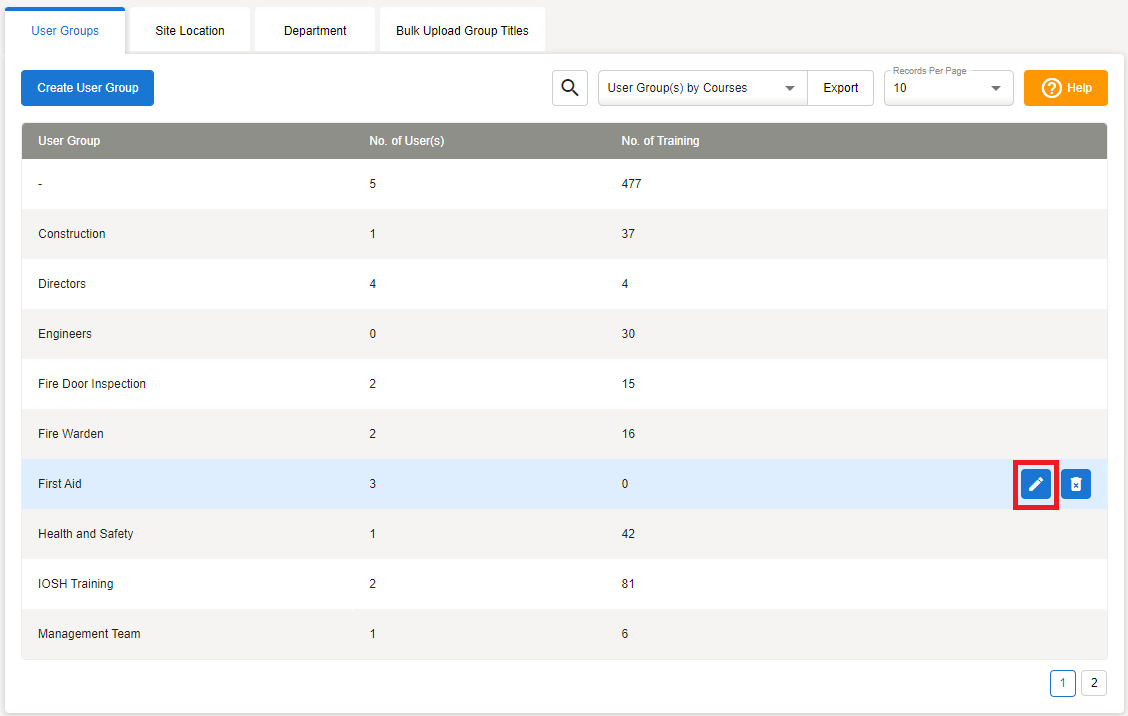The width and height of the screenshot is (1128, 716).
Task: Click the No. of Training column header
Action: click(x=660, y=141)
